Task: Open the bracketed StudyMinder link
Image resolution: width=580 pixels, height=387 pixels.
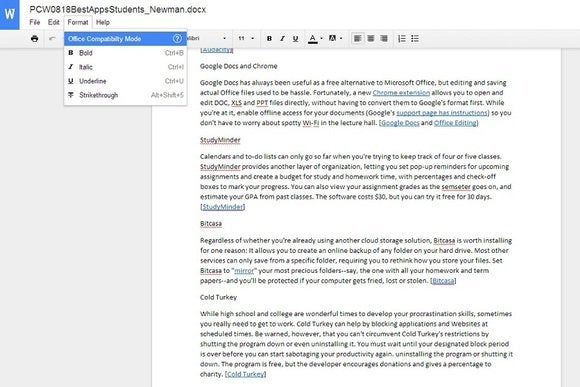Action: coord(222,207)
